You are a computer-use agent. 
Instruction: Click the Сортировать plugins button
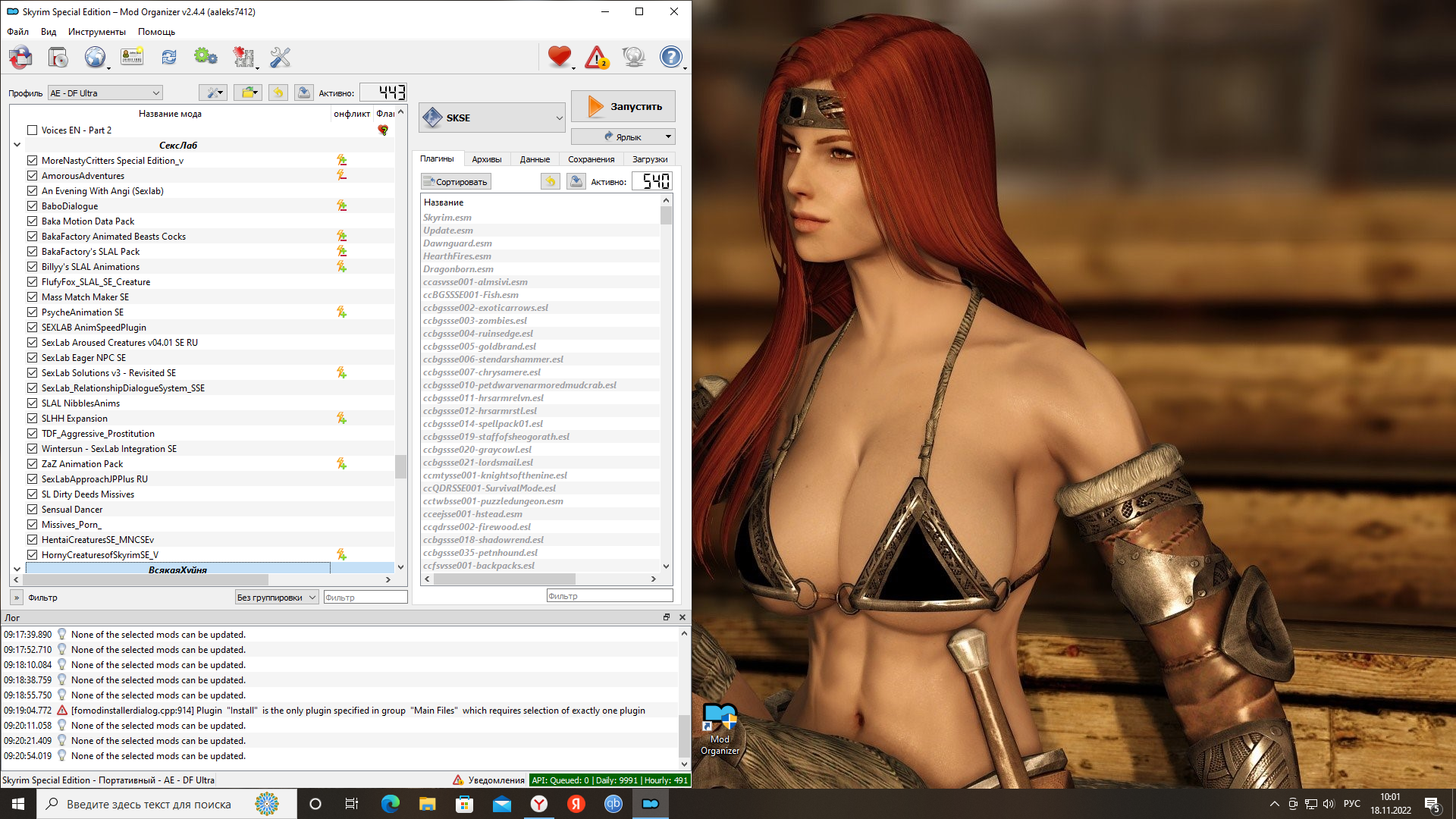point(456,182)
